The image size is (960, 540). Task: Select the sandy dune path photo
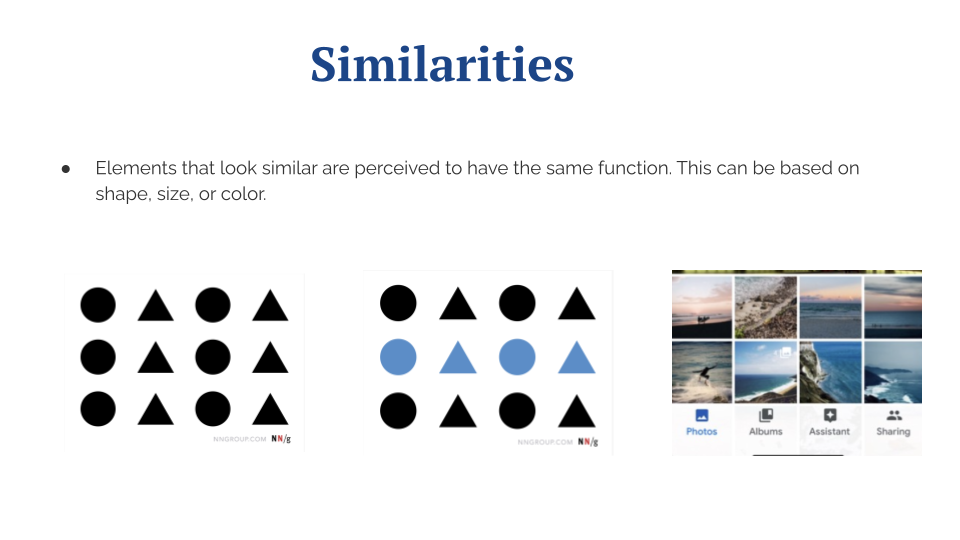pyautogui.click(x=766, y=307)
